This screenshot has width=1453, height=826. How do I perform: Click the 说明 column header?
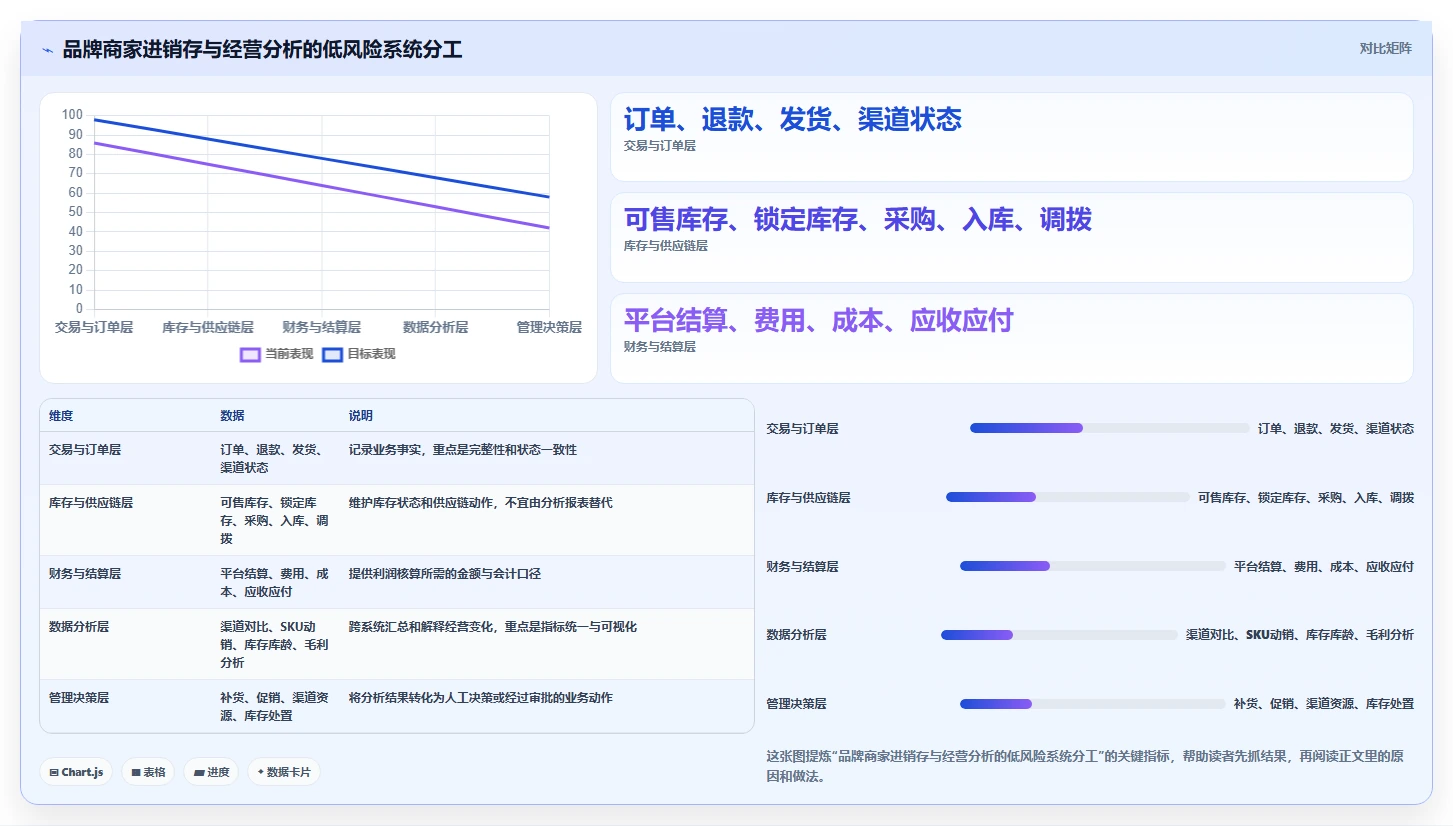point(361,416)
